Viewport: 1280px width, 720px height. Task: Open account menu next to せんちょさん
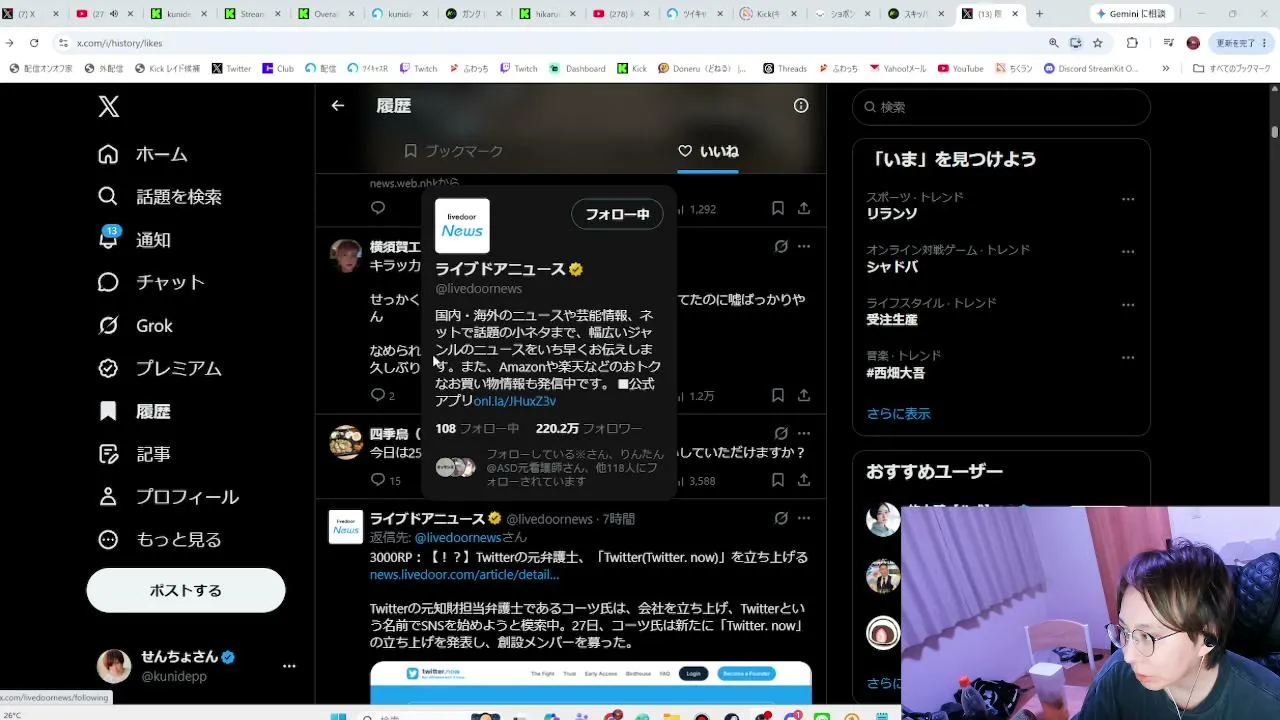click(289, 666)
